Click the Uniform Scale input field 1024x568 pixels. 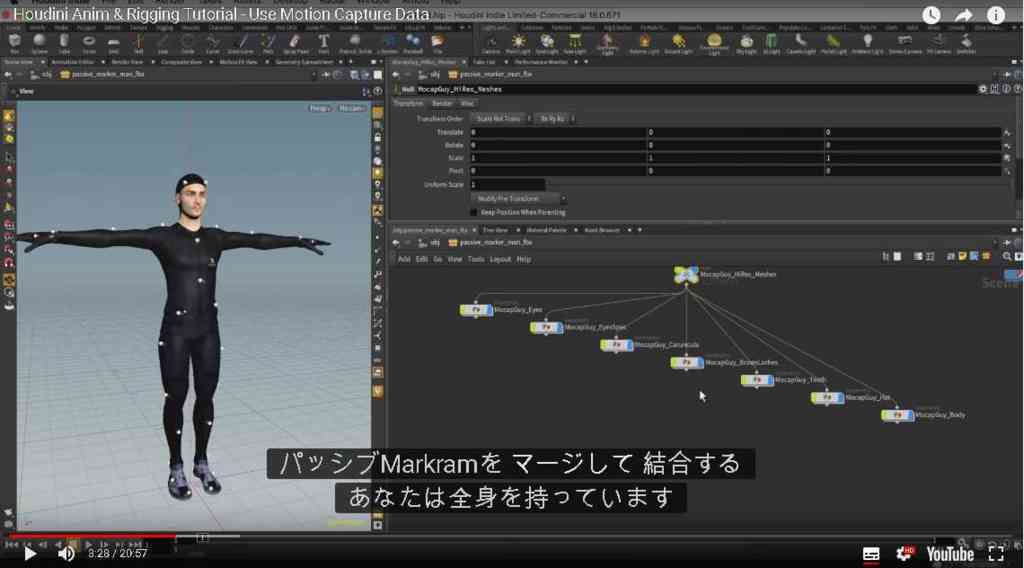click(x=507, y=185)
